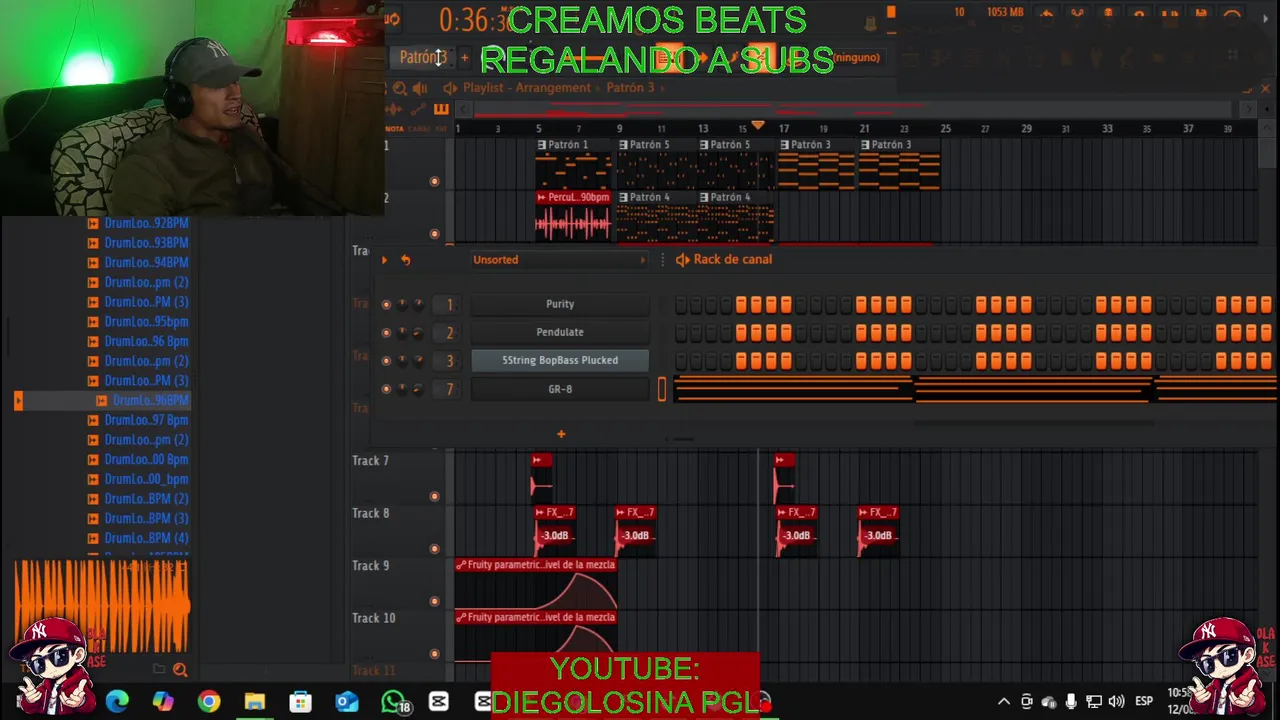Click Playlist label in title bar
The width and height of the screenshot is (1280, 720).
click(483, 88)
